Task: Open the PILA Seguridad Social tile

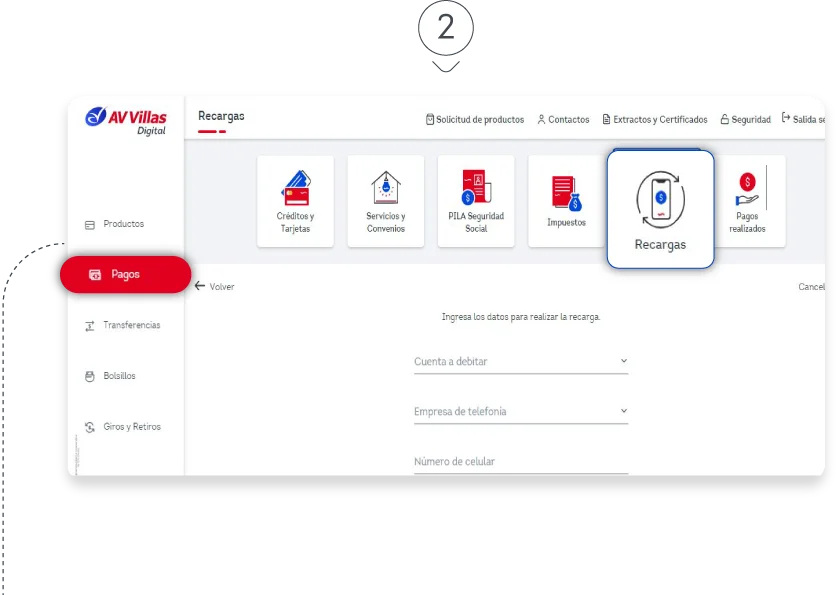Action: [476, 200]
